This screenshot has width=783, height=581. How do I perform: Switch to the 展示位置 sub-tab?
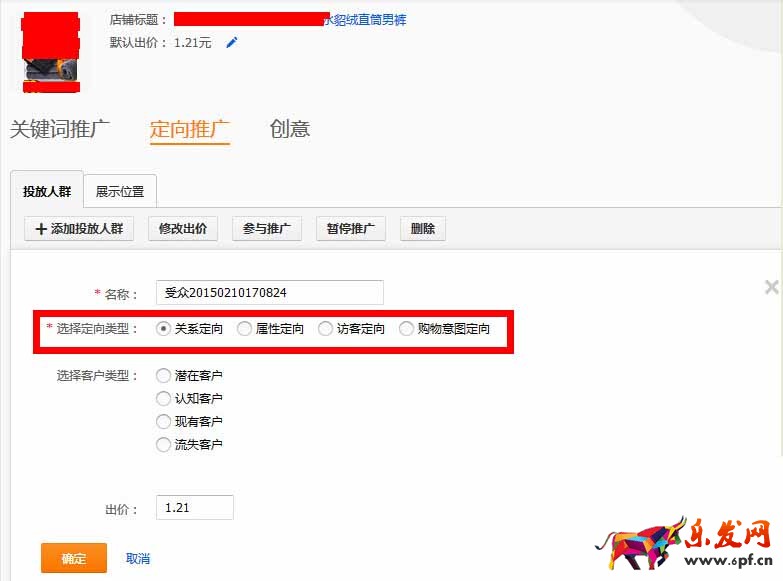(120, 191)
